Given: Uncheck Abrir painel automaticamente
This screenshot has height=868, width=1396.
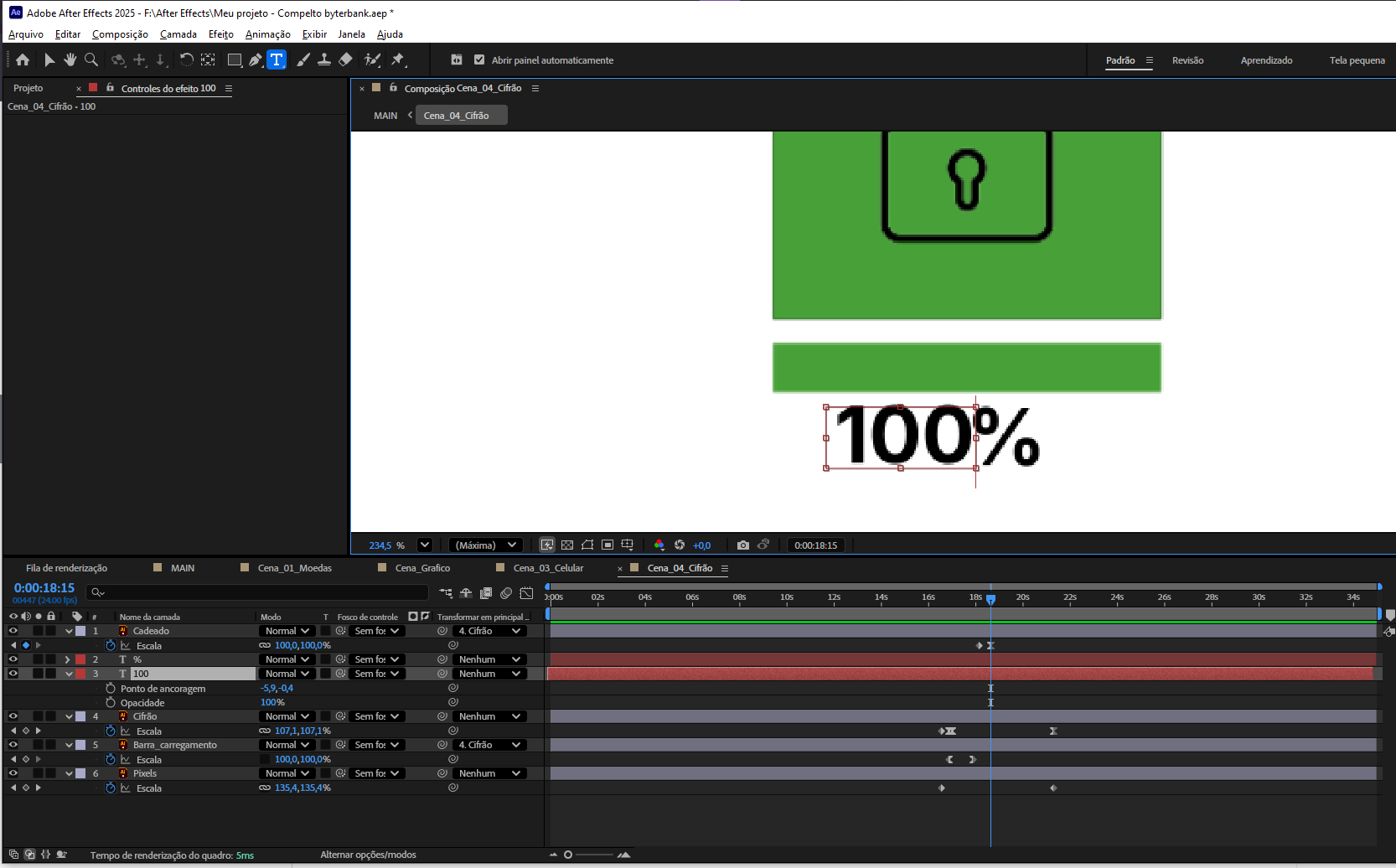Looking at the screenshot, I should (479, 59).
